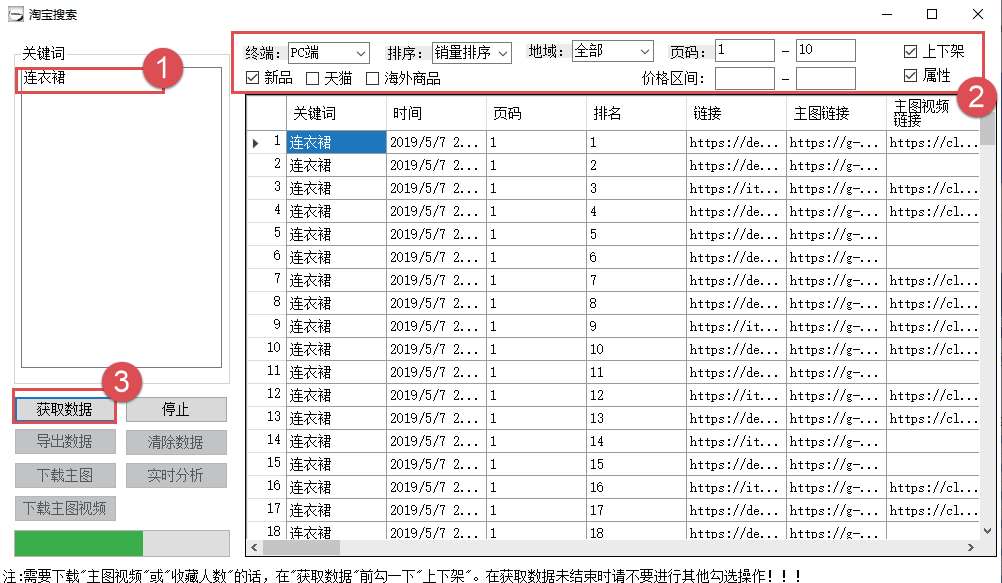Click the 主图视频链接 cell in row 13
Viewport: 1002px width, 583px height.
coord(933,419)
